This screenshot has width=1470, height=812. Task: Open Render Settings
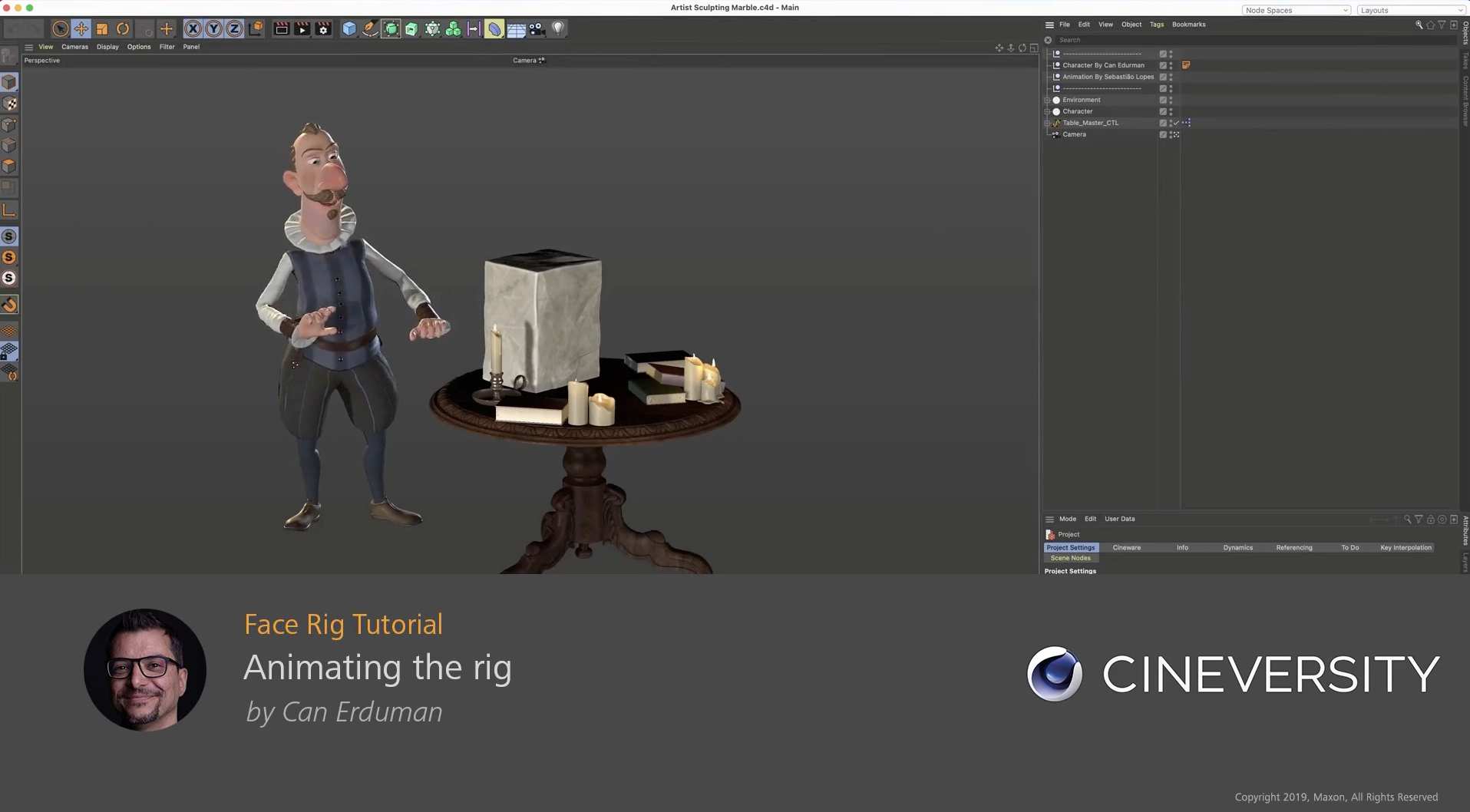pyautogui.click(x=323, y=28)
